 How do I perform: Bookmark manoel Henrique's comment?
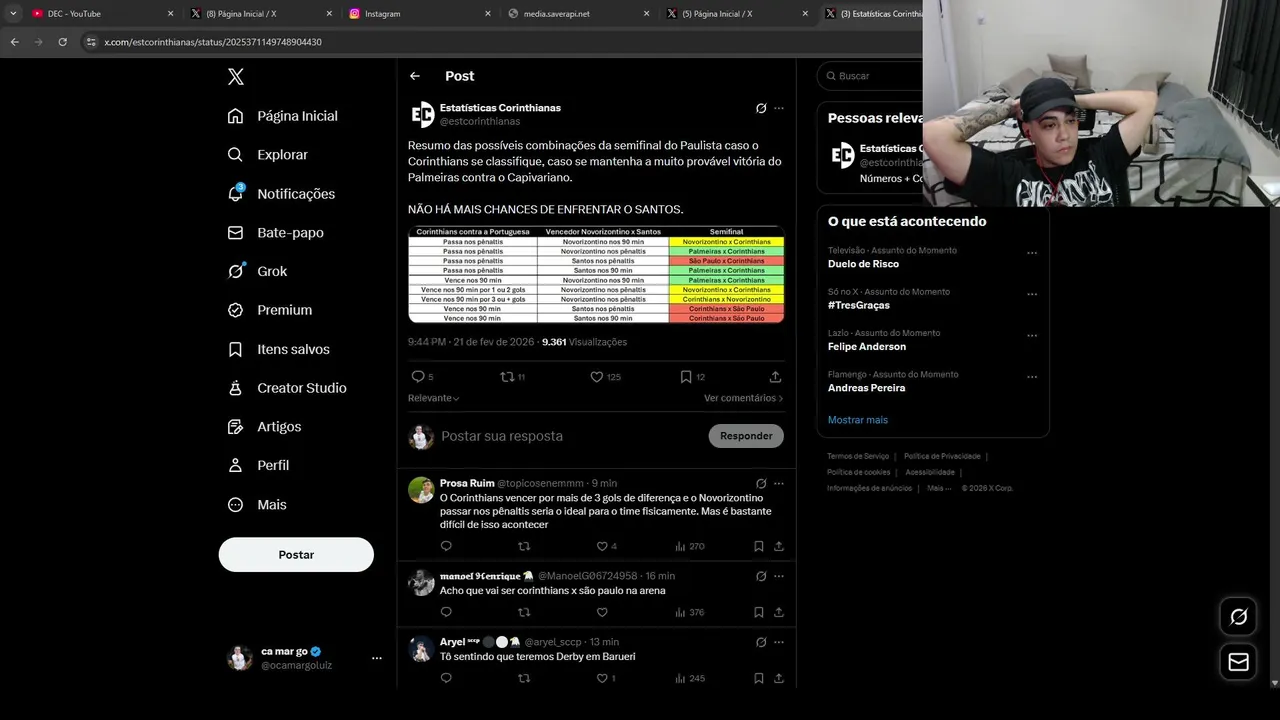click(758, 612)
